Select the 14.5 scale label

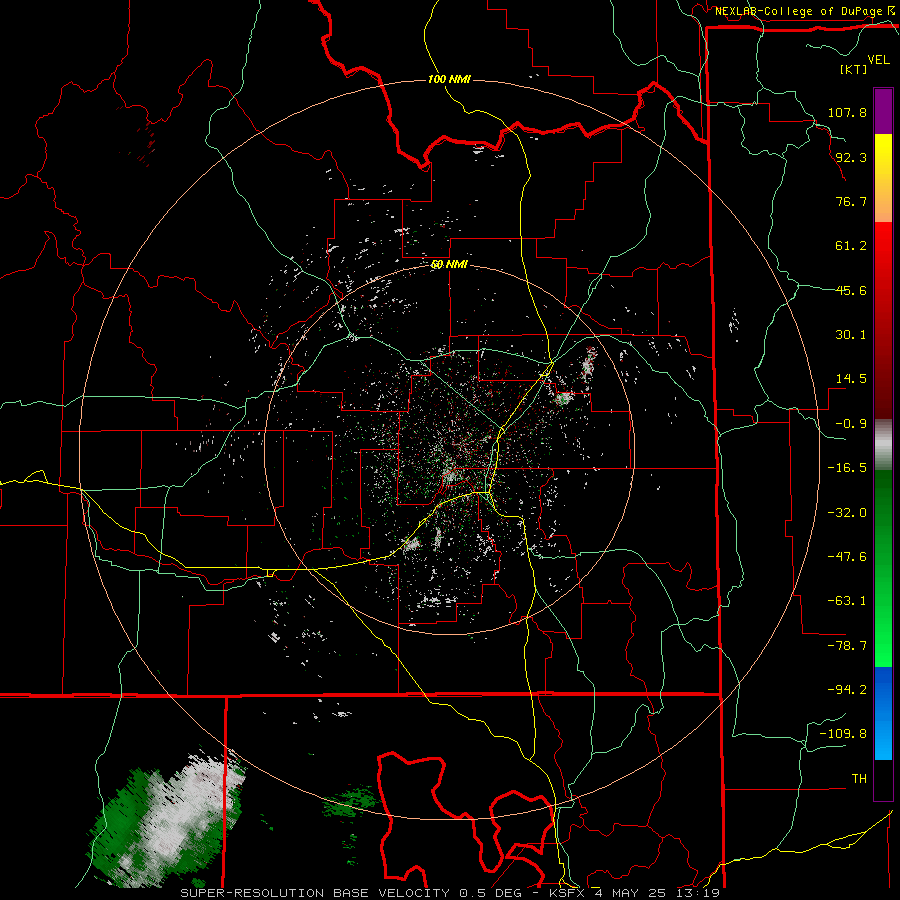[851, 379]
